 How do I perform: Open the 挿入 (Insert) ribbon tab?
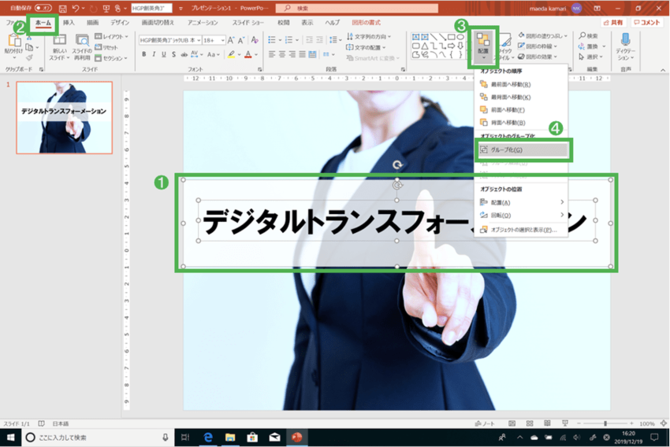pos(68,23)
